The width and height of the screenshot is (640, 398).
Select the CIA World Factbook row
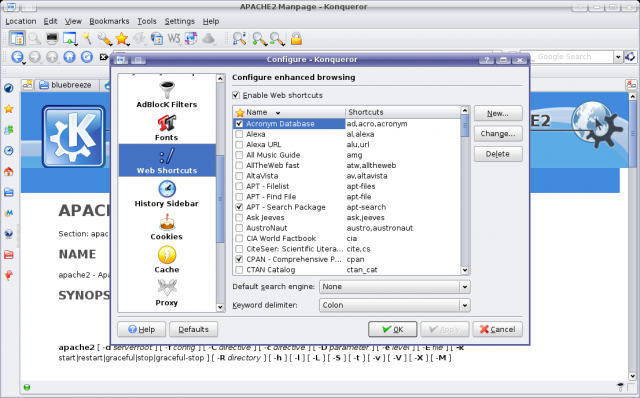coord(347,238)
